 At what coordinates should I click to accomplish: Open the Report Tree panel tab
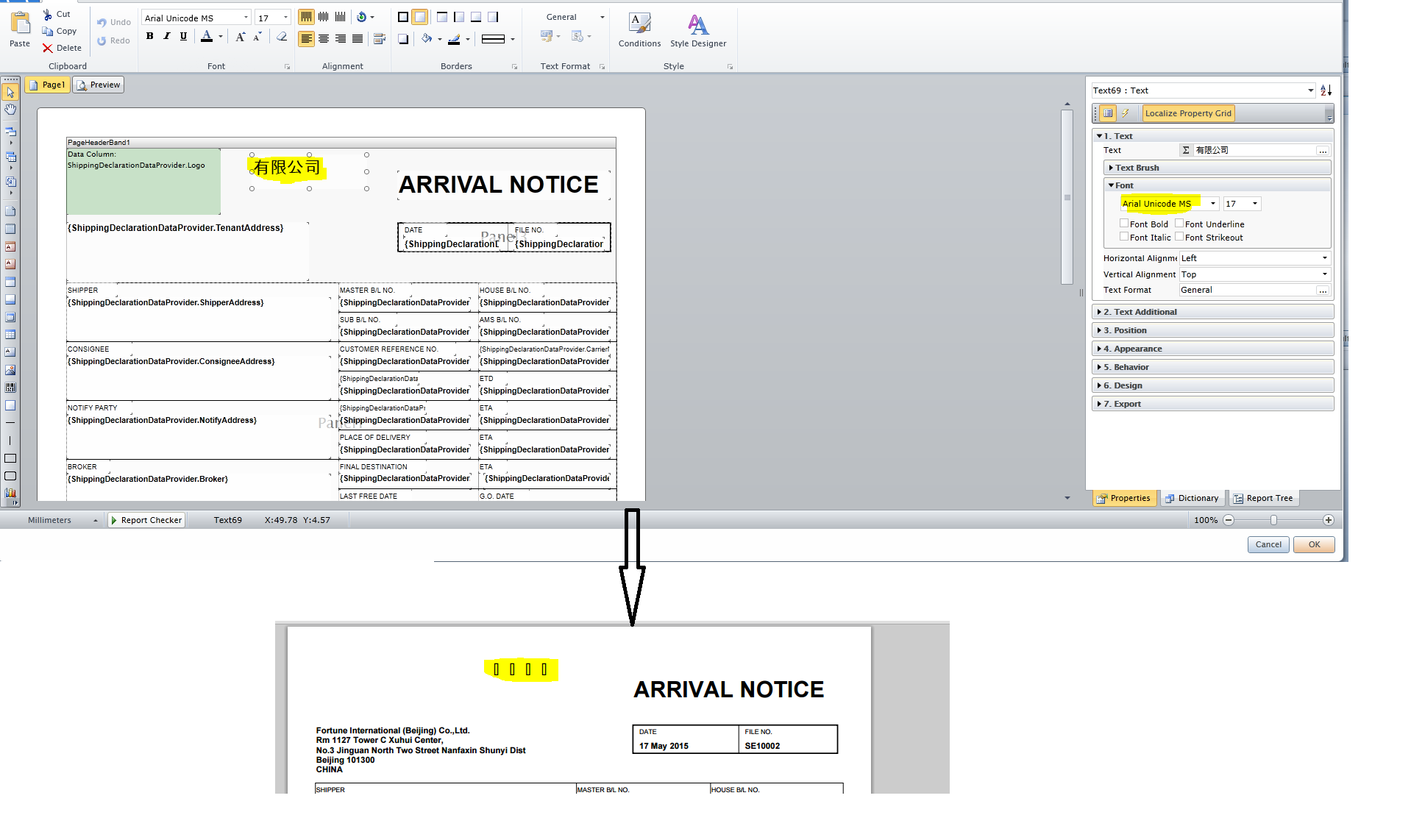pos(1262,499)
